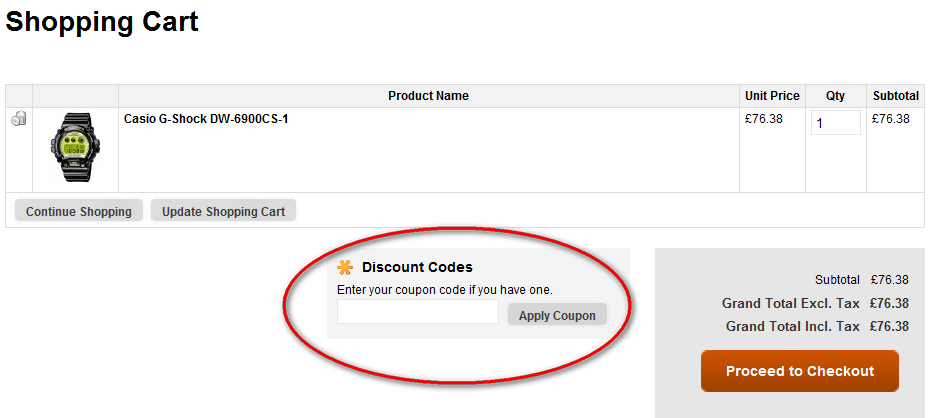Screen dimensions: 940x418
Task: Open the Casio G-Shock watch thumbnail
Action: pos(76,148)
